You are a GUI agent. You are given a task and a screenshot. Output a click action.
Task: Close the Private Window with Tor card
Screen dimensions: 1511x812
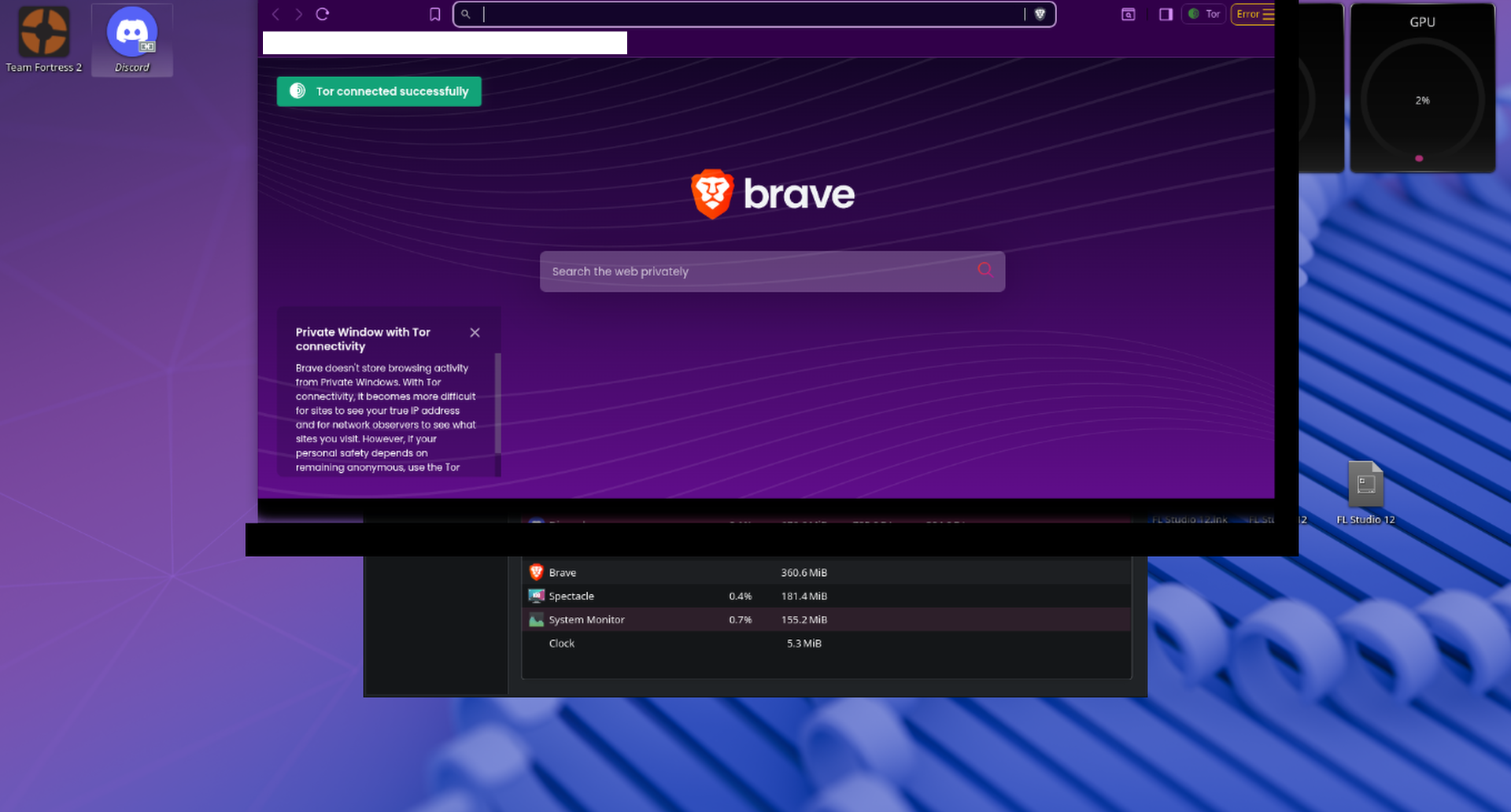(475, 333)
